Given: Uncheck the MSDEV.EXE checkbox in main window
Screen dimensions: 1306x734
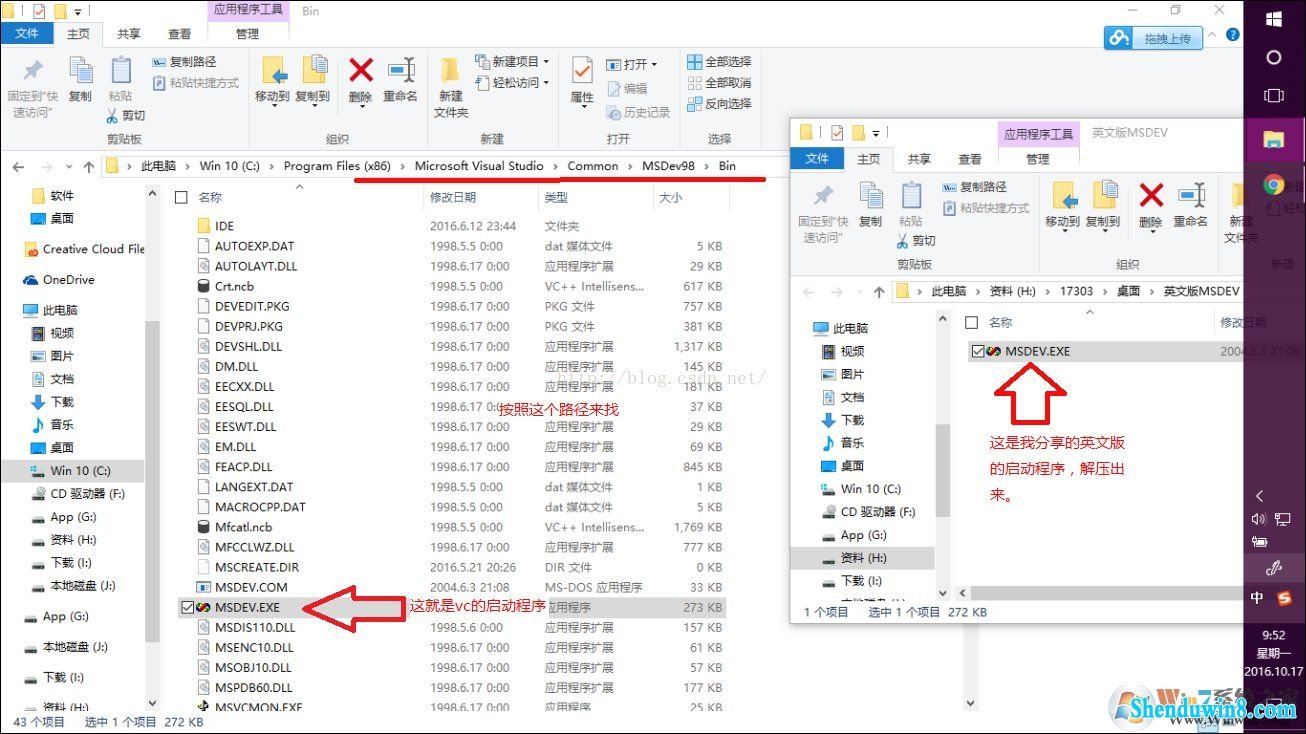Looking at the screenshot, I should point(187,607).
